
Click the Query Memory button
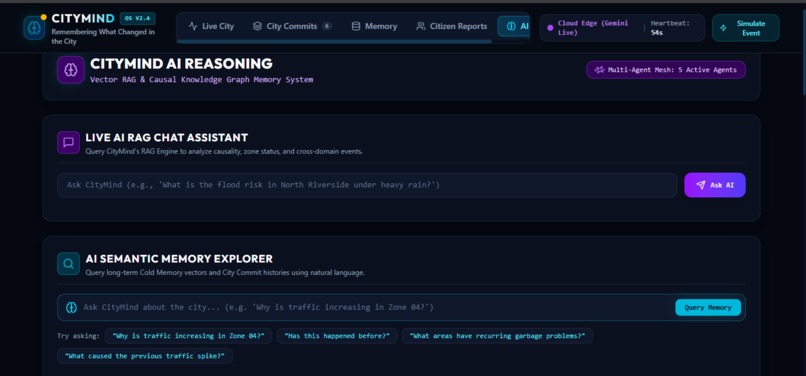tap(708, 308)
